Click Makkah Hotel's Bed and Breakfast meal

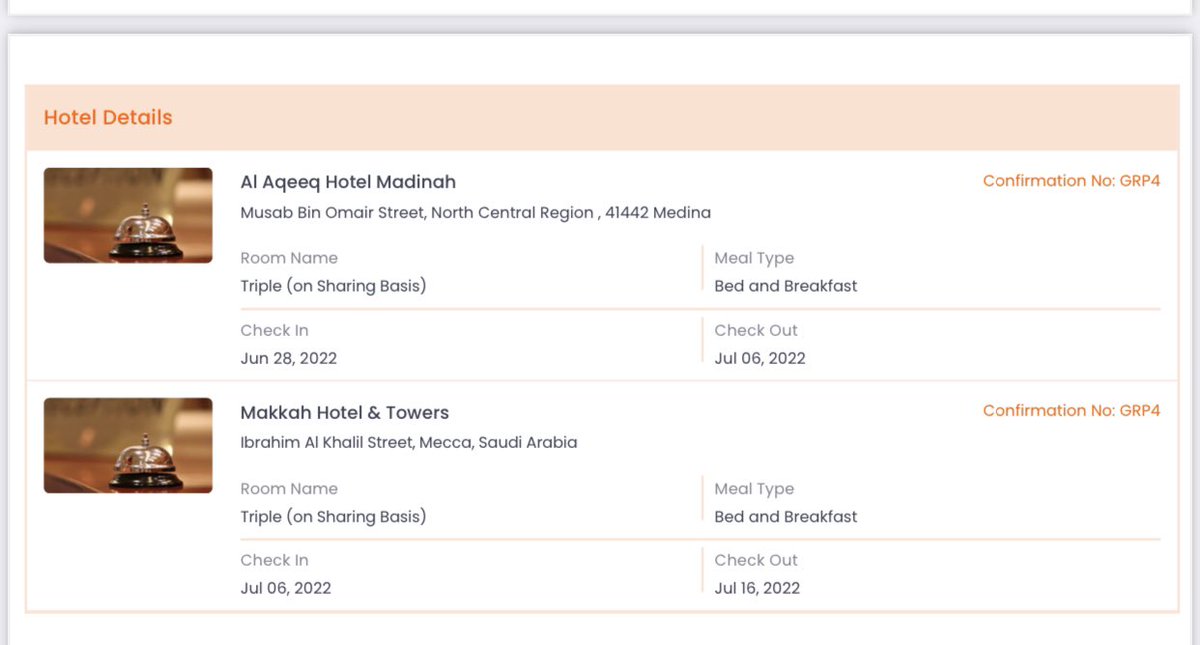[786, 517]
